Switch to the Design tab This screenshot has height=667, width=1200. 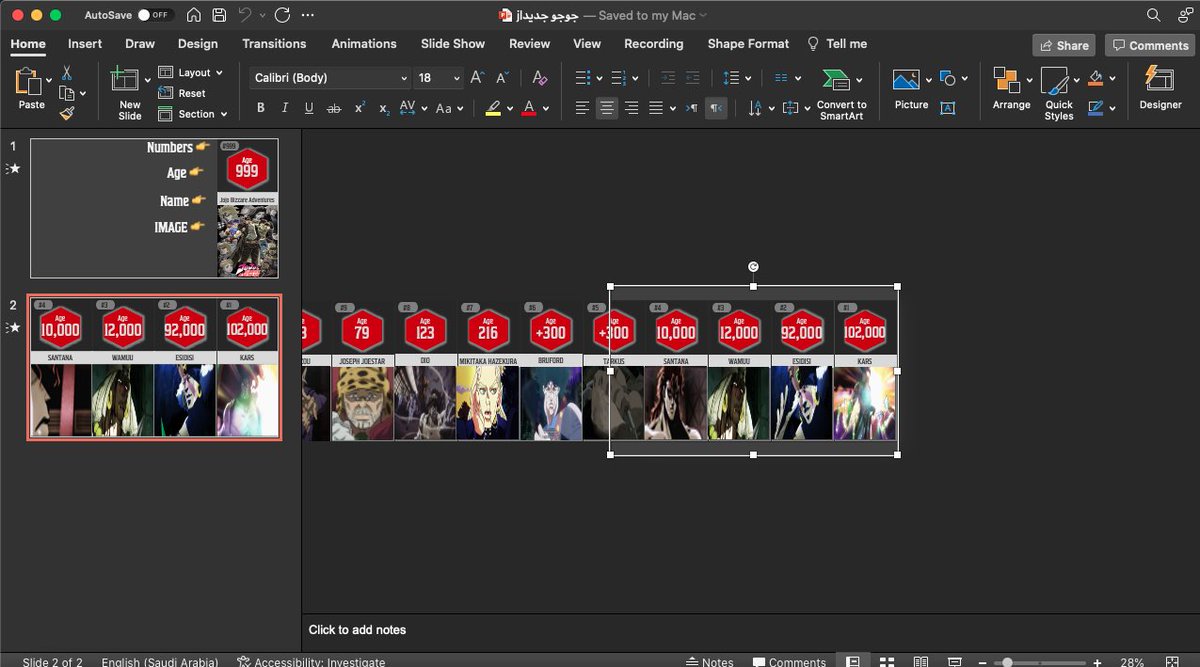click(x=198, y=44)
